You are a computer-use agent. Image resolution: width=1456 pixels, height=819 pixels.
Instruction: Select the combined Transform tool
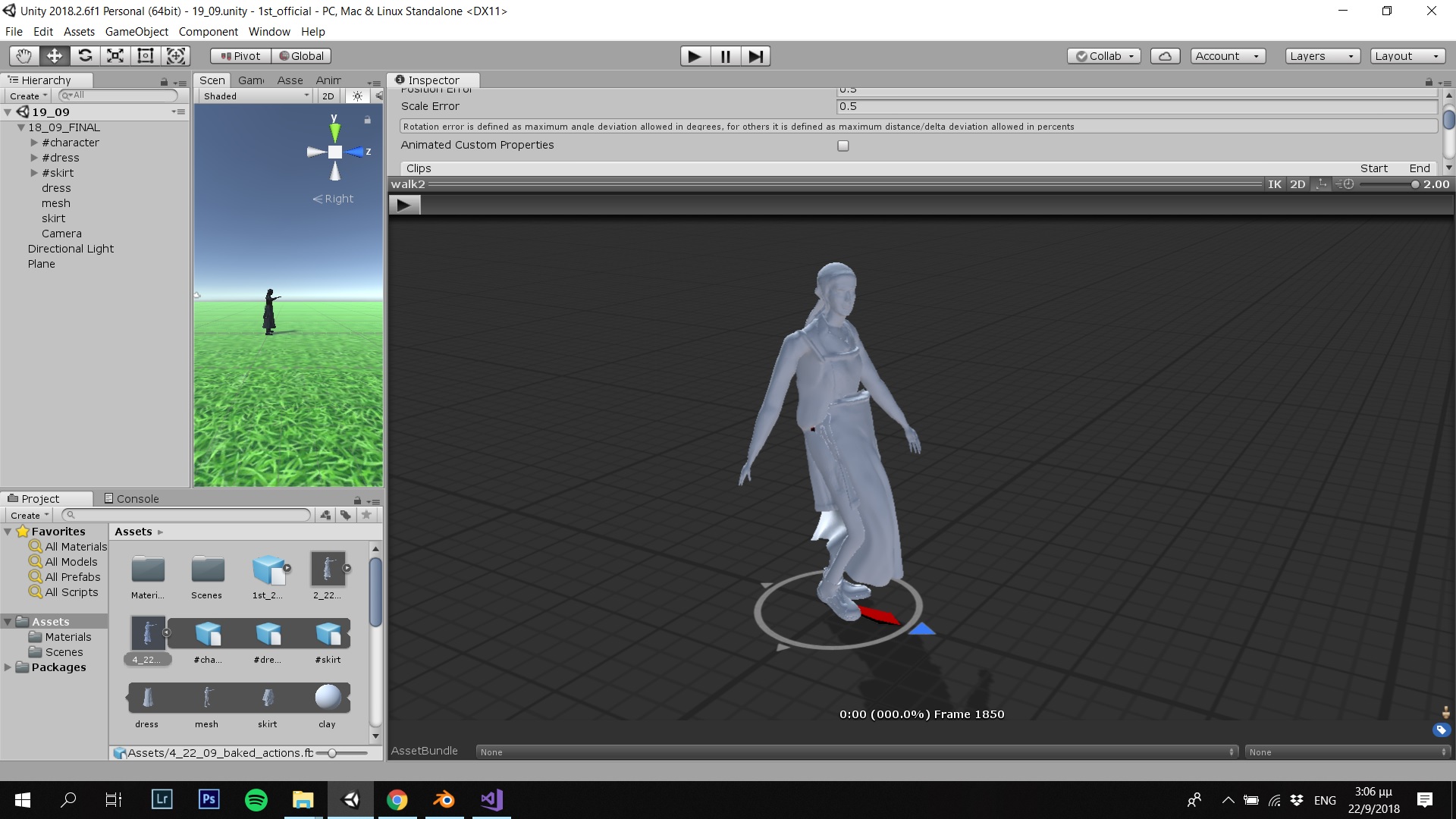[x=176, y=55]
